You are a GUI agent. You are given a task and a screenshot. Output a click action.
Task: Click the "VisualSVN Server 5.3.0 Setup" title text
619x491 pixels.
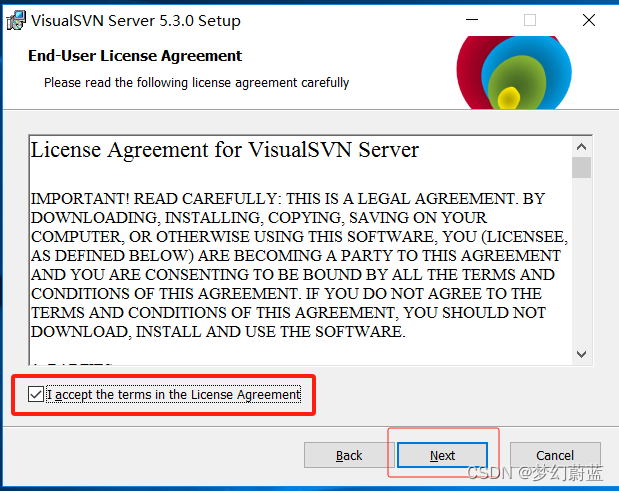click(x=136, y=21)
